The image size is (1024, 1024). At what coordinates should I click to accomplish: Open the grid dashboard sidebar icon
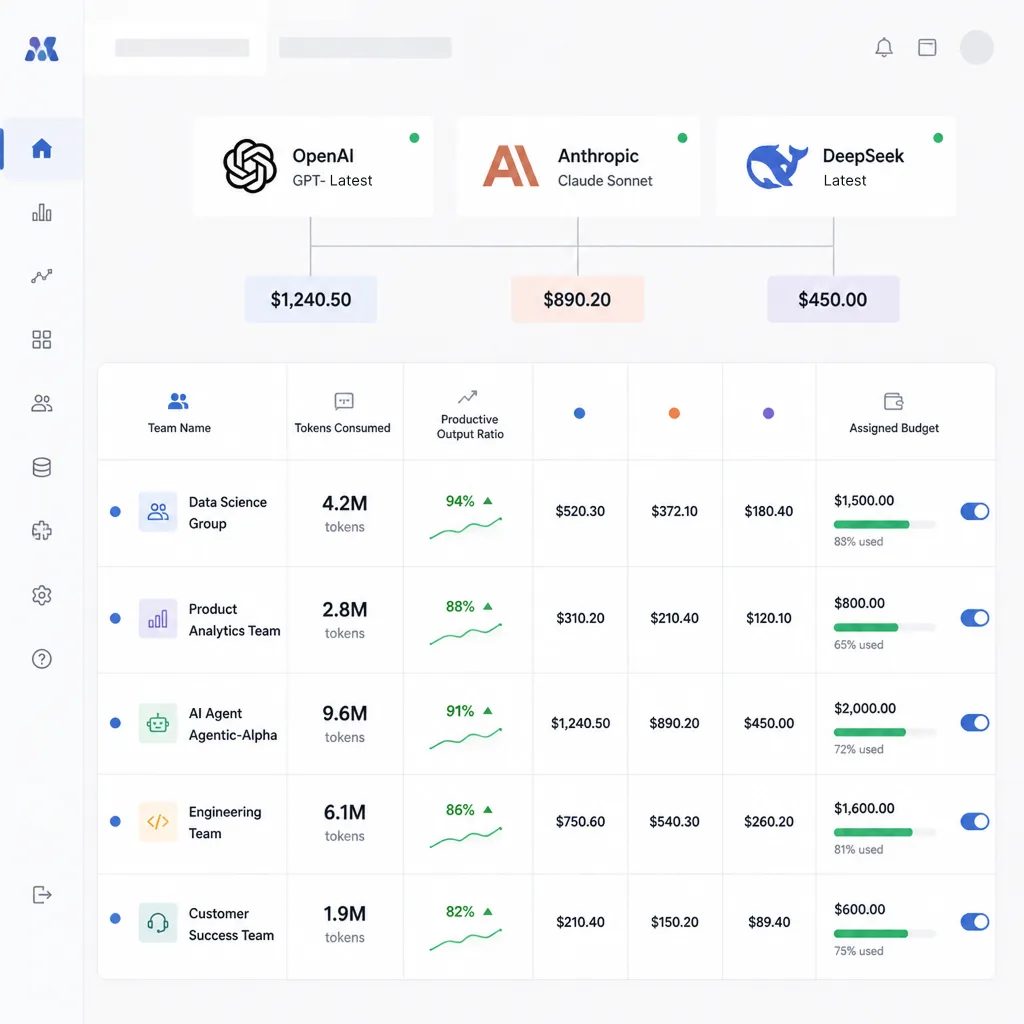pyautogui.click(x=42, y=340)
